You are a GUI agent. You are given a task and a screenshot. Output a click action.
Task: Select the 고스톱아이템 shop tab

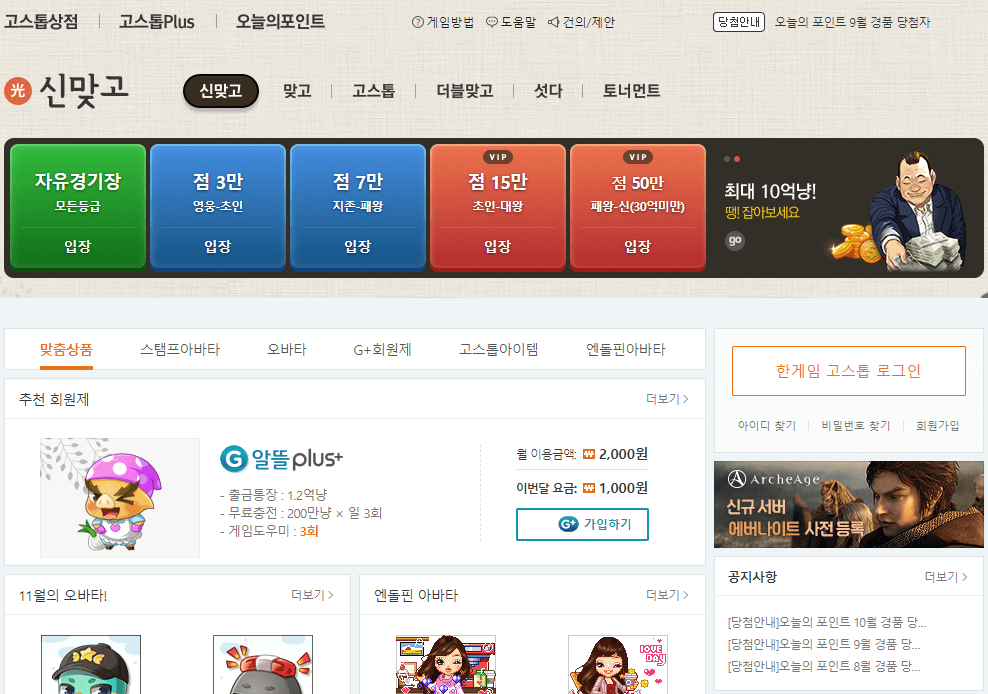click(498, 349)
